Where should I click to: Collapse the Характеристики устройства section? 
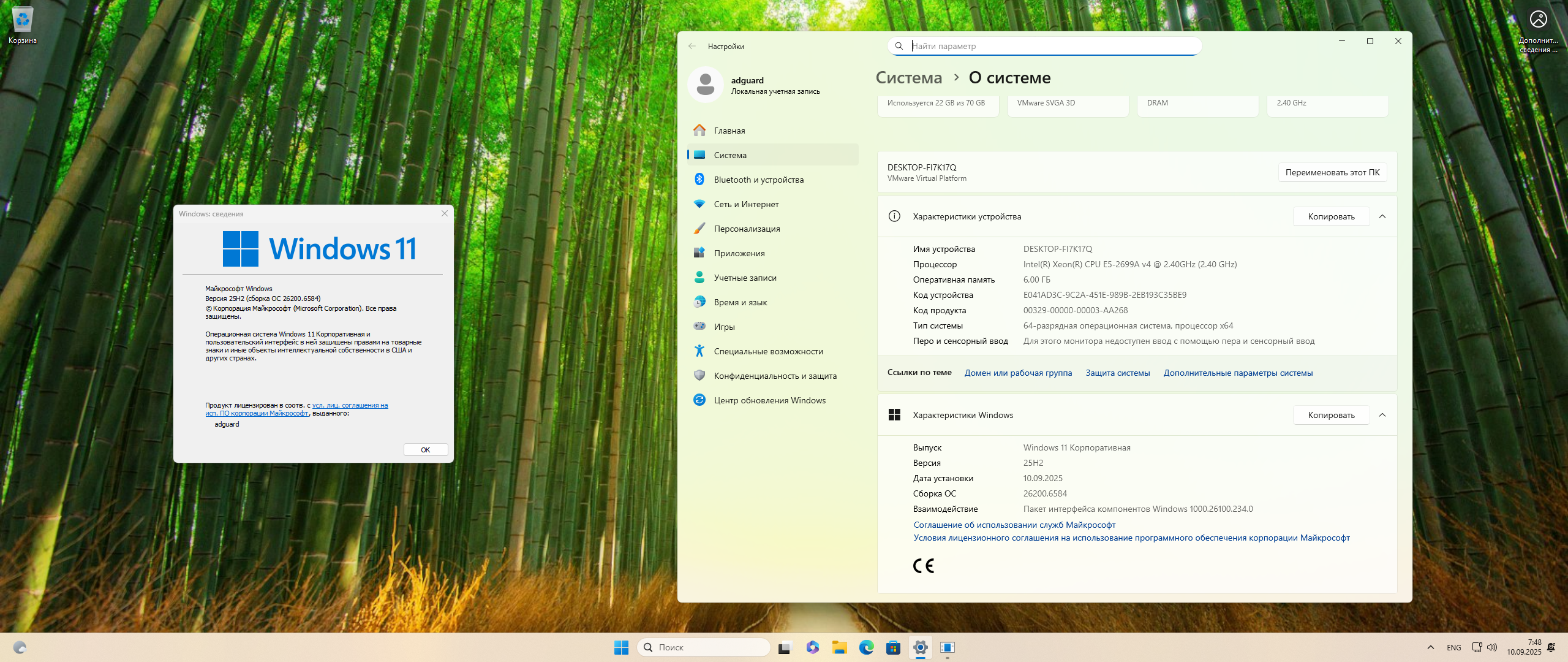tap(1382, 216)
